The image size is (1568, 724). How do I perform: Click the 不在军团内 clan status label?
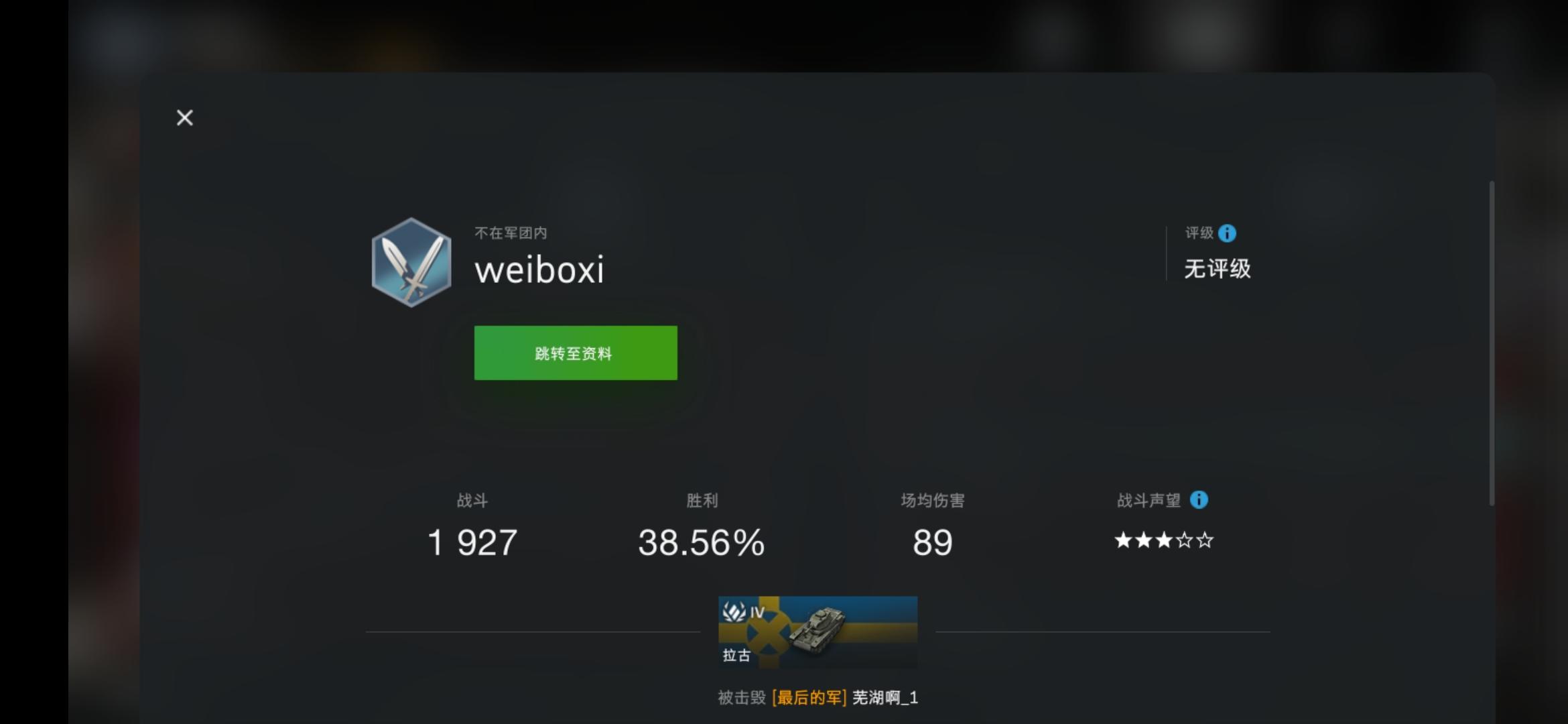(511, 233)
